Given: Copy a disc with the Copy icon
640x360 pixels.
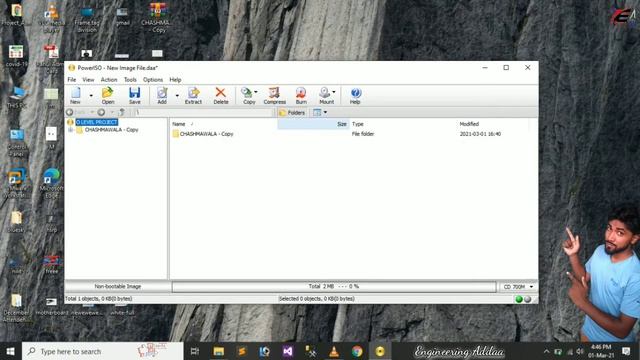Looking at the screenshot, I should 248,96.
